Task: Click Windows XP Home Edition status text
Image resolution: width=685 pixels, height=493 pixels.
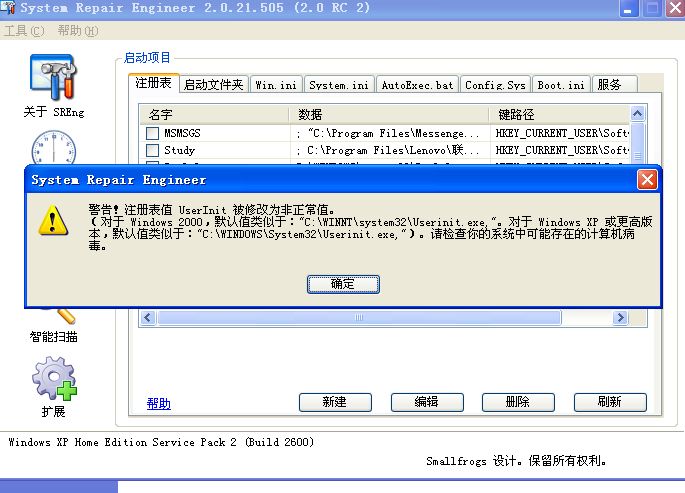Action: pos(161,442)
